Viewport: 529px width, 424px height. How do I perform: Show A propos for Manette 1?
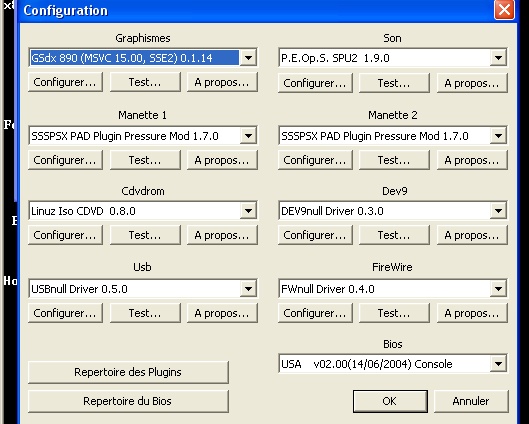[222, 160]
